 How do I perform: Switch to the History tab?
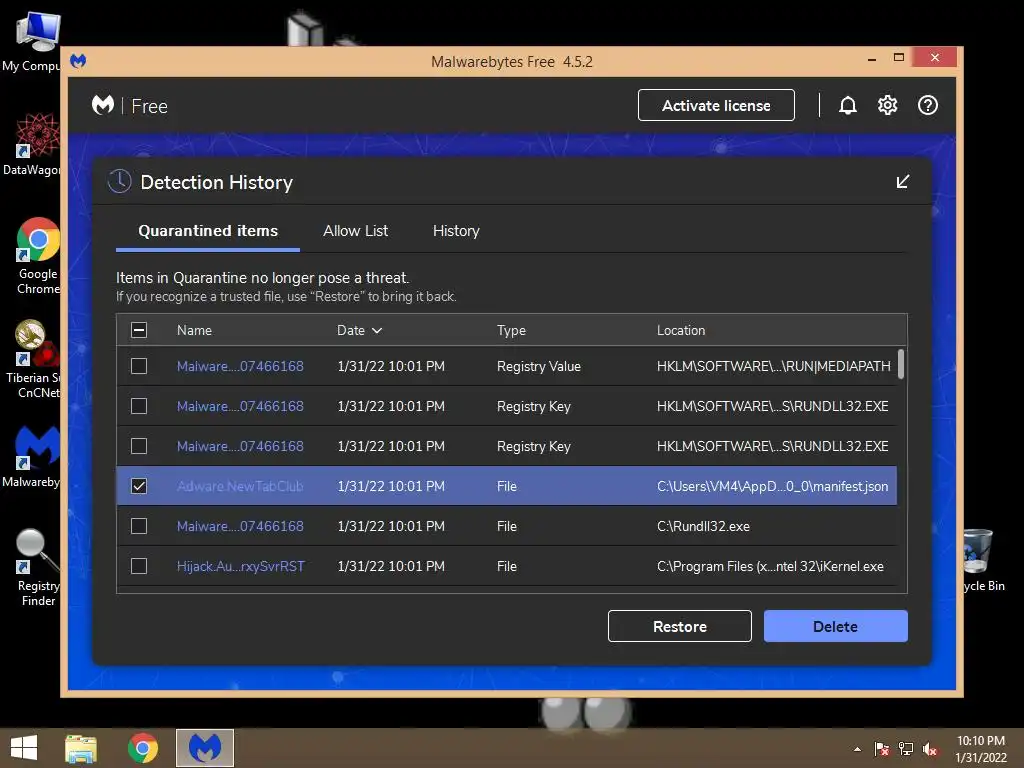[456, 231]
